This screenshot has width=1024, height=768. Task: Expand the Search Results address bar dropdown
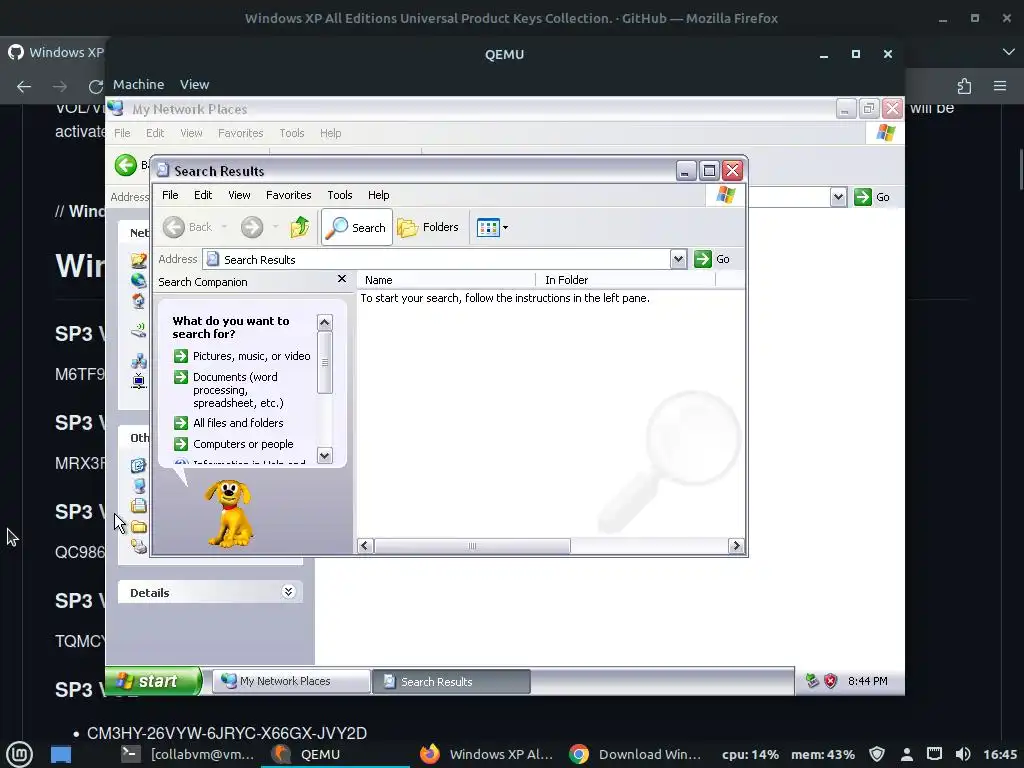tap(678, 259)
